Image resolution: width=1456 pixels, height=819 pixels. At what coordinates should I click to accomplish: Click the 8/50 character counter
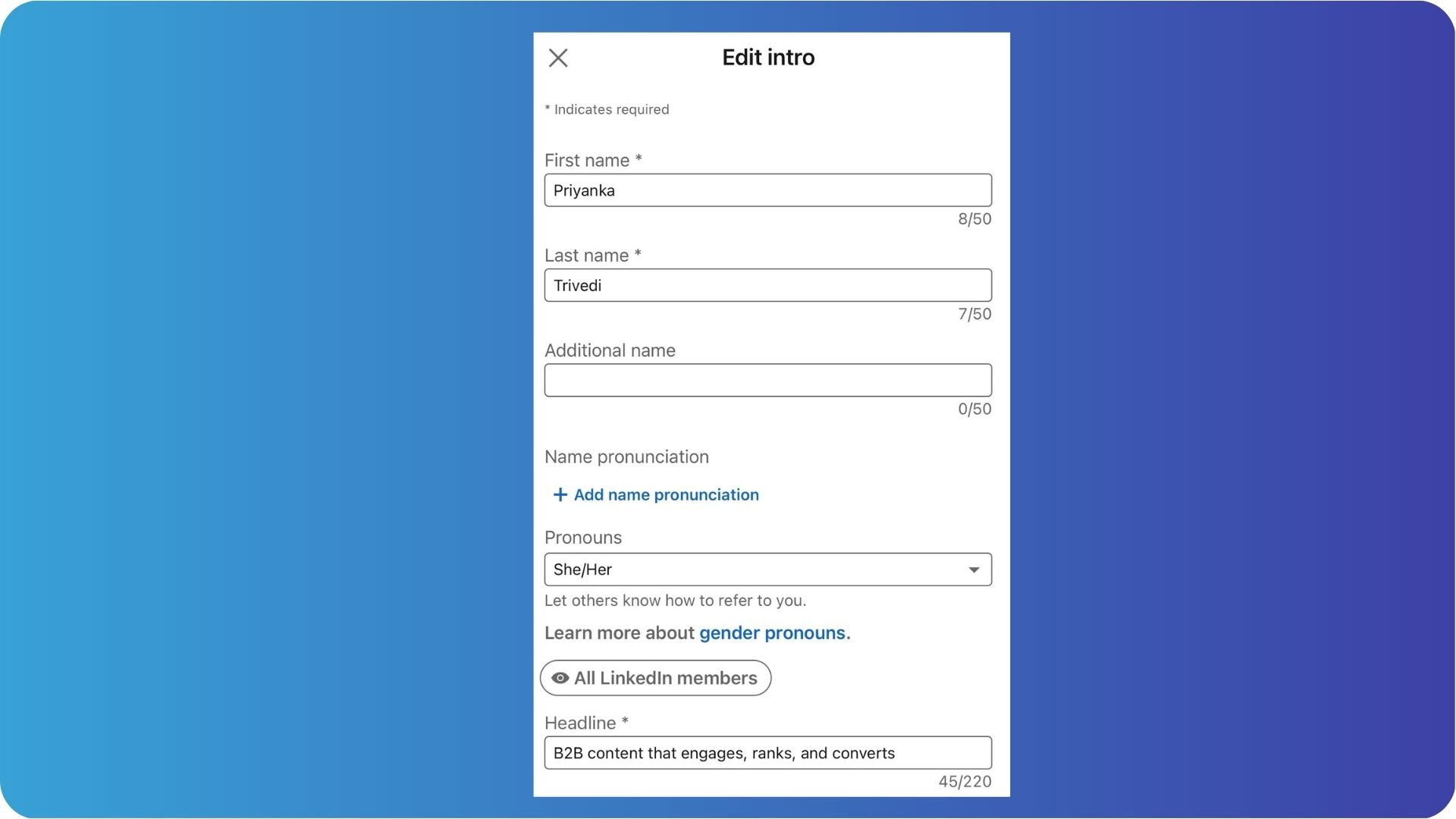[x=974, y=219]
